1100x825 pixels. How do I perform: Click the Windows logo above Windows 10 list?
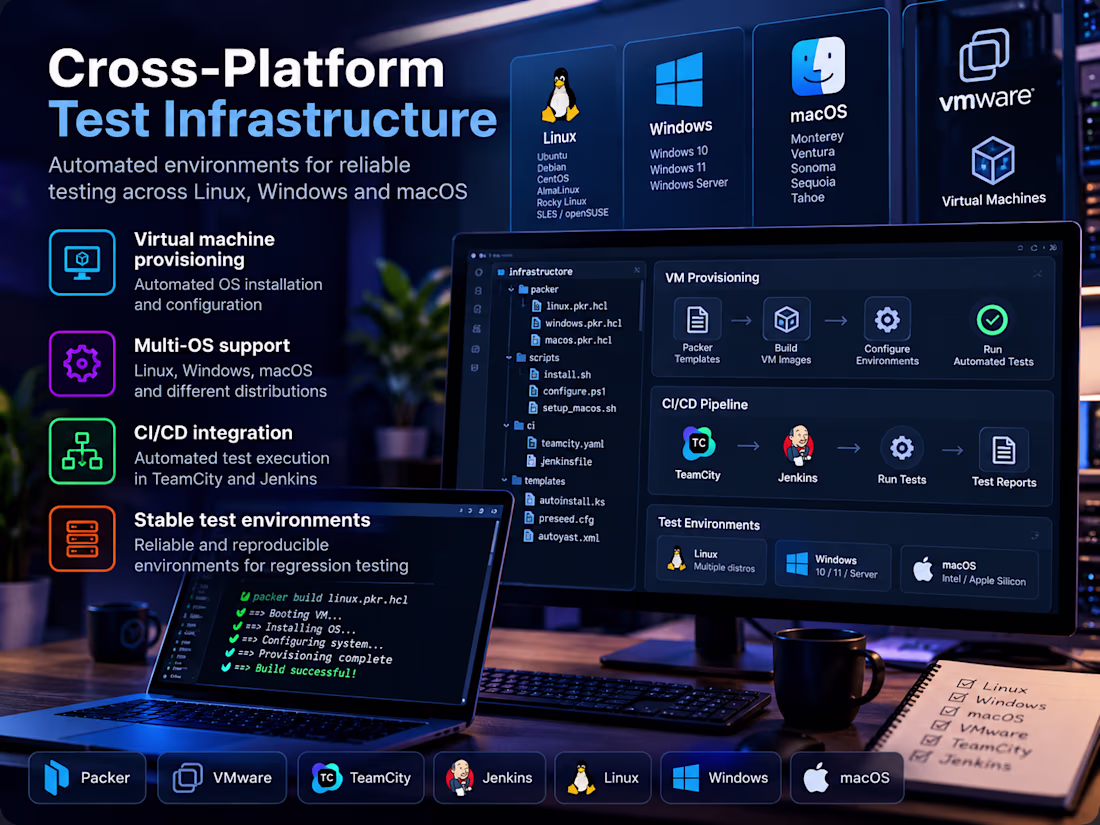point(679,80)
